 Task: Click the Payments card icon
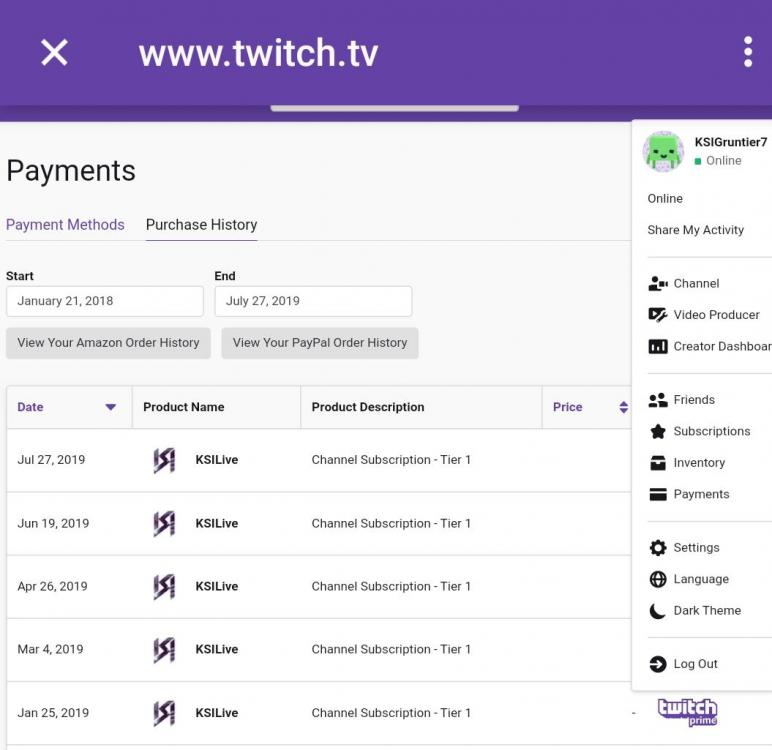pyautogui.click(x=658, y=494)
